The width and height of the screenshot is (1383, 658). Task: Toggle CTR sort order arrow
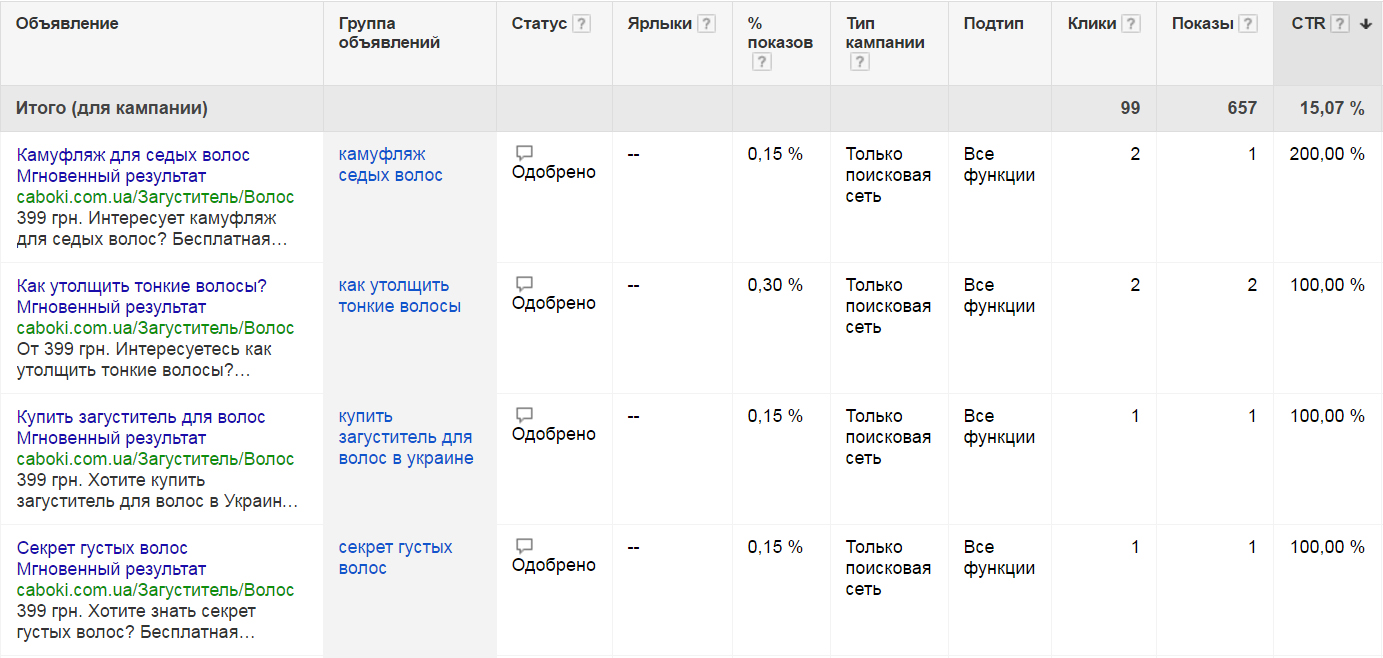(x=1365, y=24)
